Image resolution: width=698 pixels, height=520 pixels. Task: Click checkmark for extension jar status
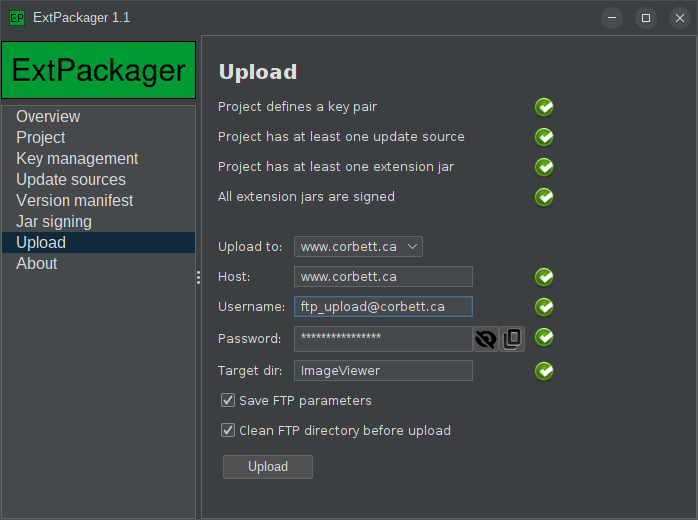pos(544,167)
